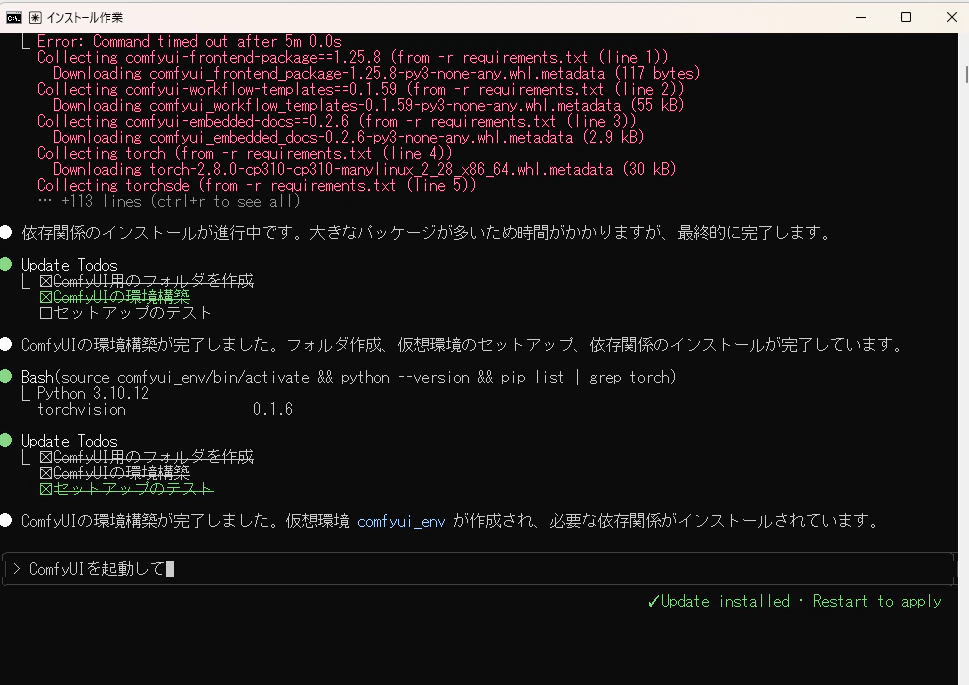This screenshot has height=685, width=969.
Task: Click the 'Bash(source comfyui_env/bin/activate' command line
Action: [x=349, y=377]
